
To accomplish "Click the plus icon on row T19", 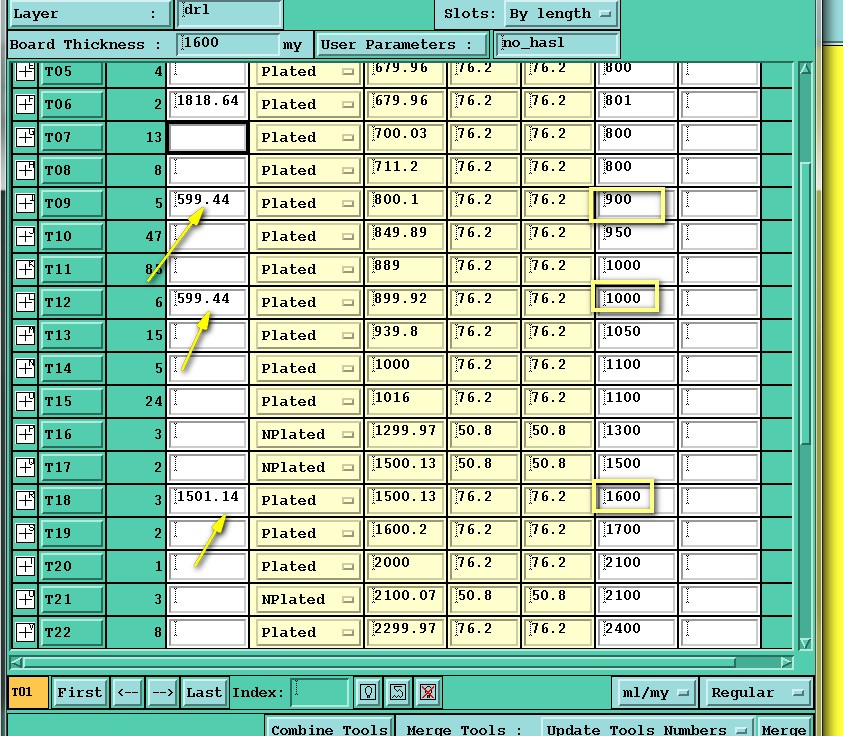I will pos(25,533).
